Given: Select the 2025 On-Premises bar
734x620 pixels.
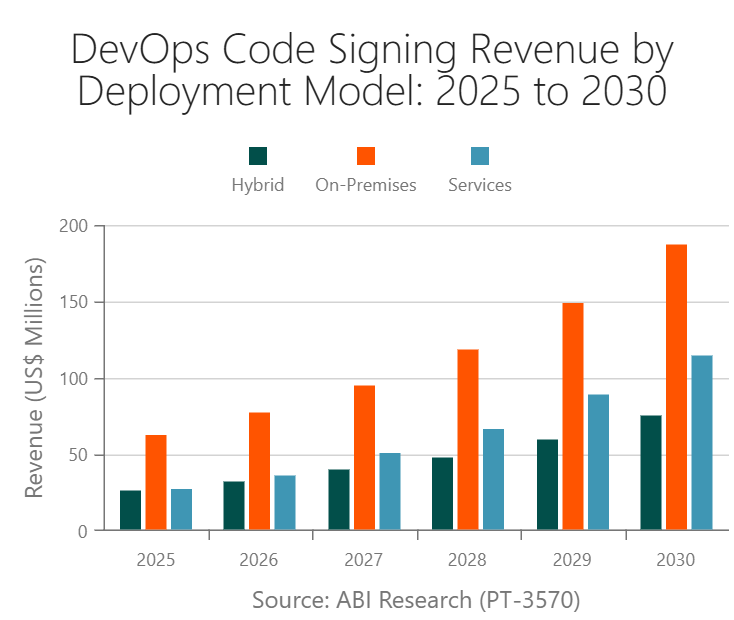Looking at the screenshot, I should pos(156,482).
